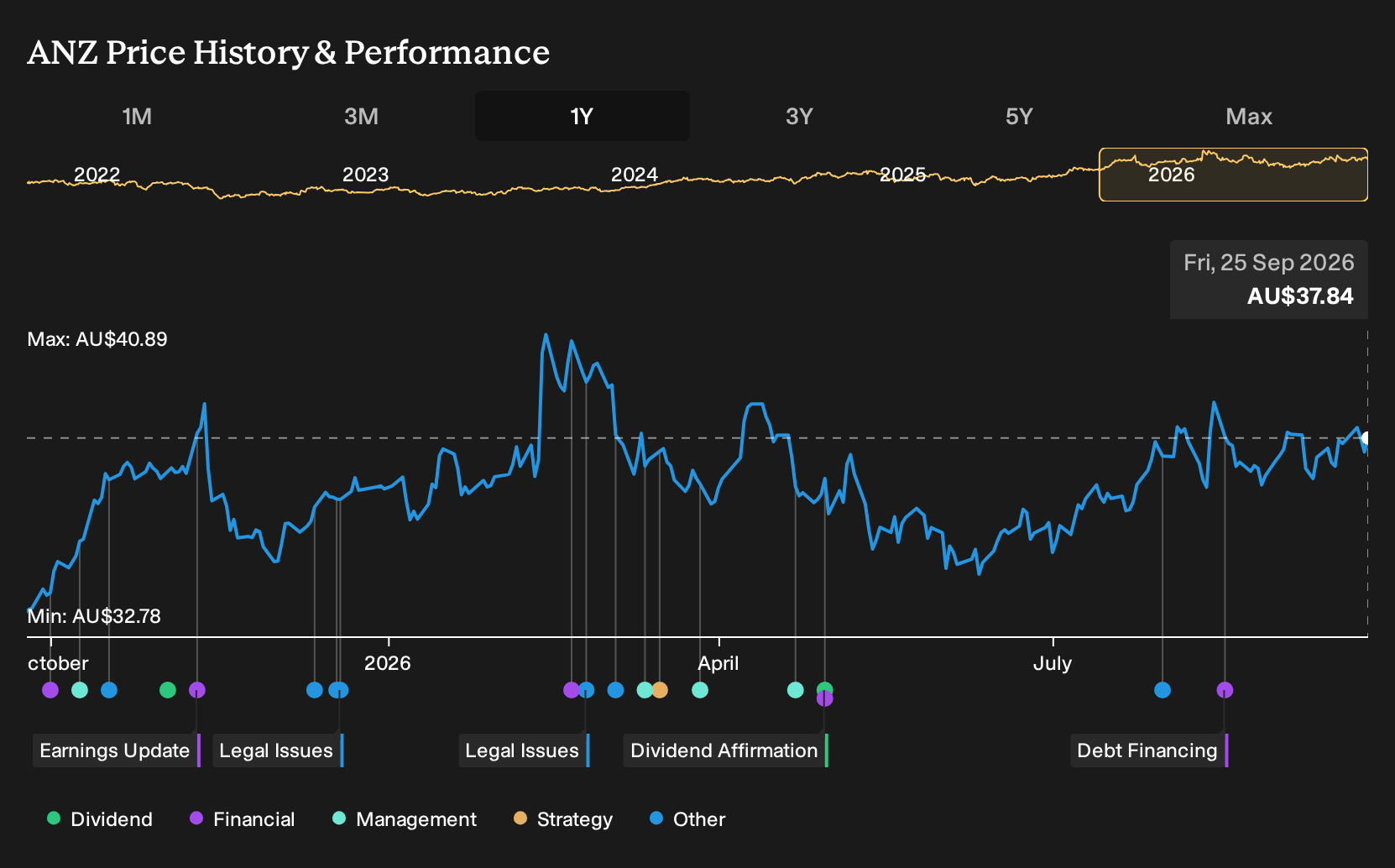Click teal dot just left of April label
This screenshot has height=868, width=1395.
pyautogui.click(x=700, y=690)
